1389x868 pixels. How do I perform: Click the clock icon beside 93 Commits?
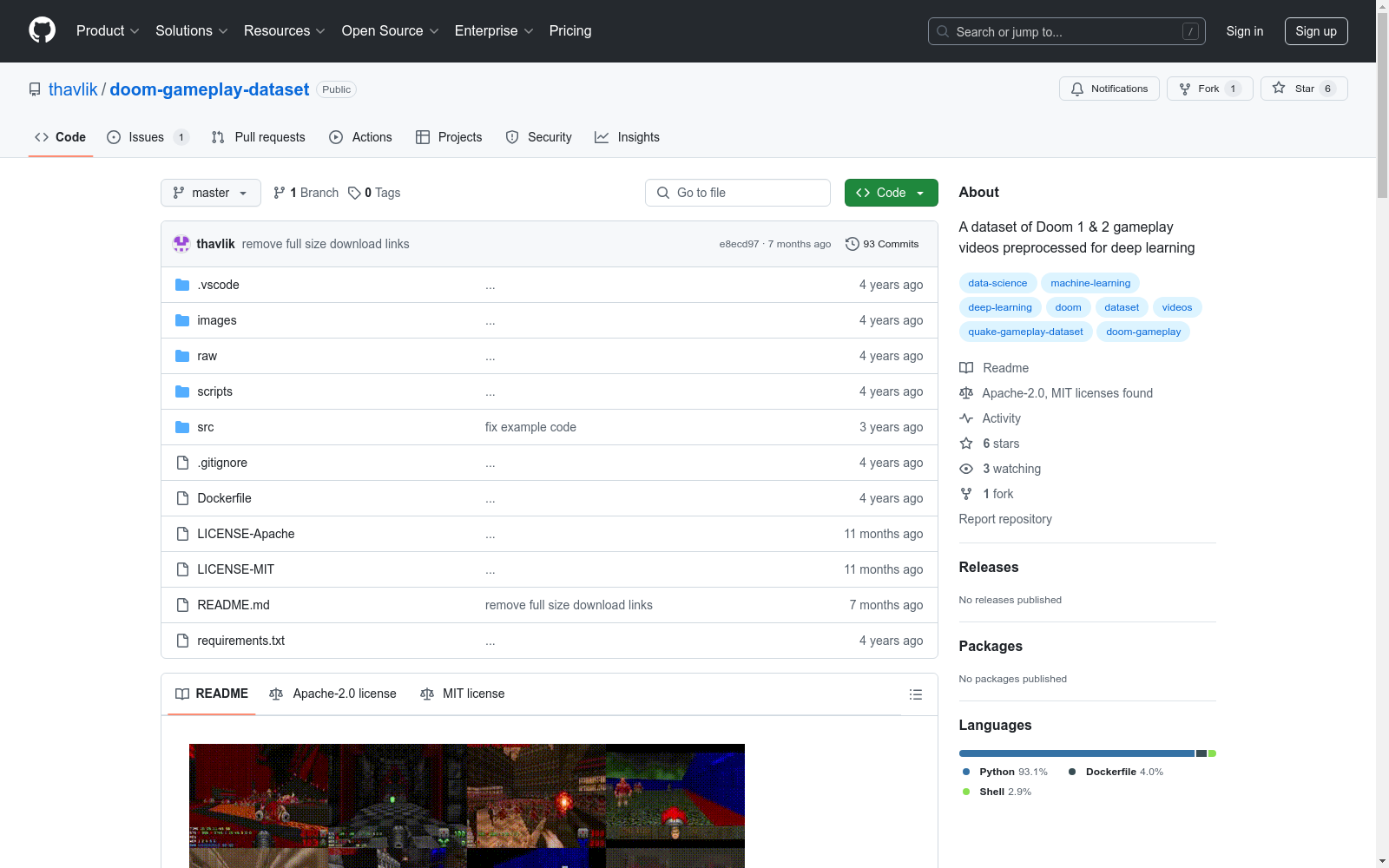point(852,244)
